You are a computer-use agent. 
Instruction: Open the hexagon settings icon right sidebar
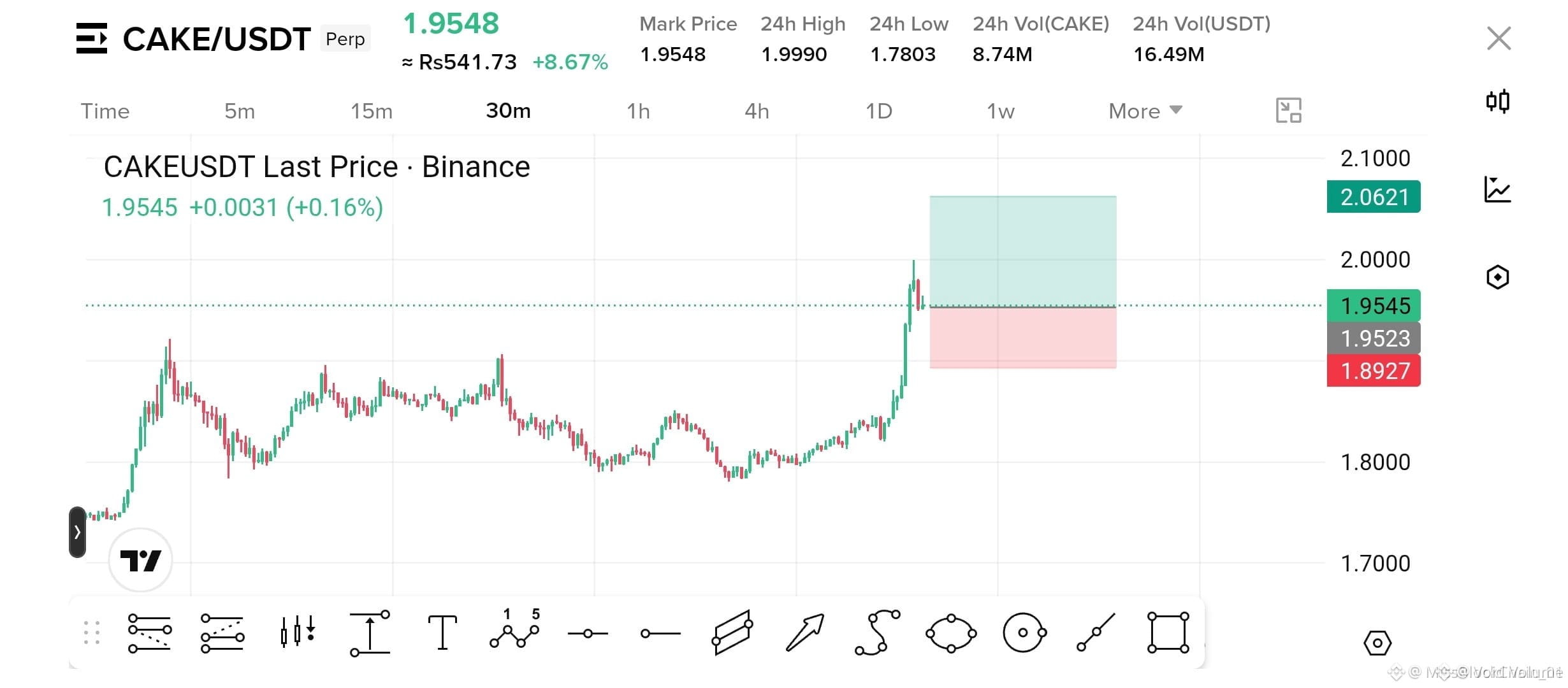tap(1498, 277)
